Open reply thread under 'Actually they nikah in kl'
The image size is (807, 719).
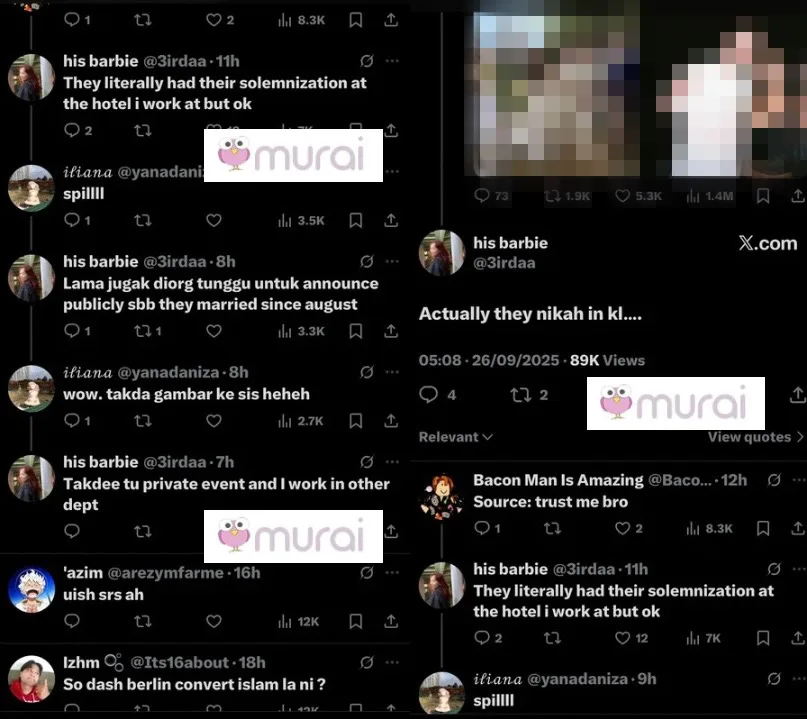pos(437,395)
